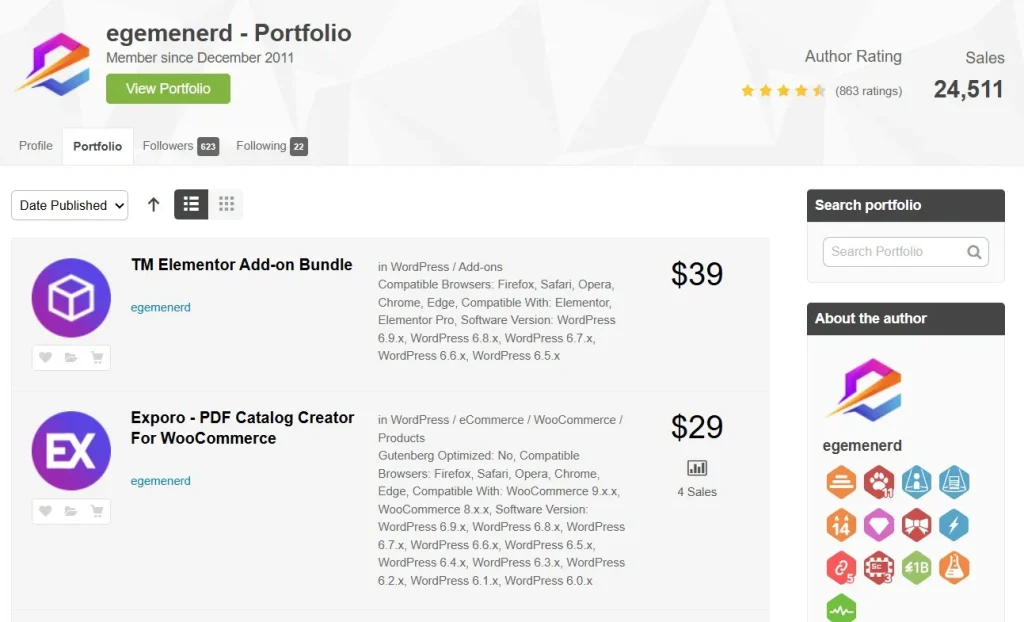Image resolution: width=1024 pixels, height=622 pixels.
Task: Click the blue lightning bolt badge
Action: coord(954,525)
